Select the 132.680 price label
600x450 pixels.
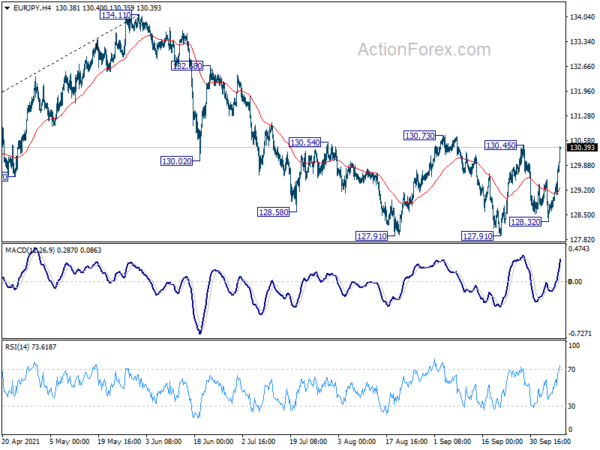click(187, 66)
